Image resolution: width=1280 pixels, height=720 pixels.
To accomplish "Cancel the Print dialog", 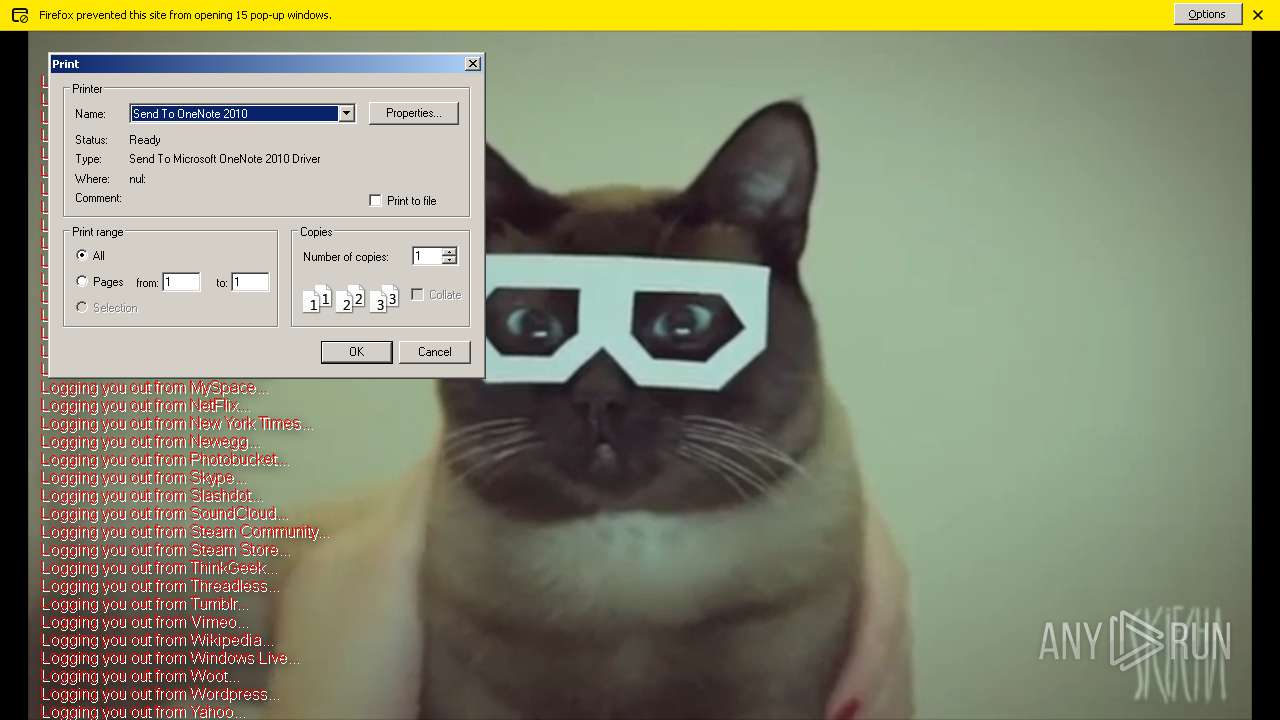I will point(434,352).
